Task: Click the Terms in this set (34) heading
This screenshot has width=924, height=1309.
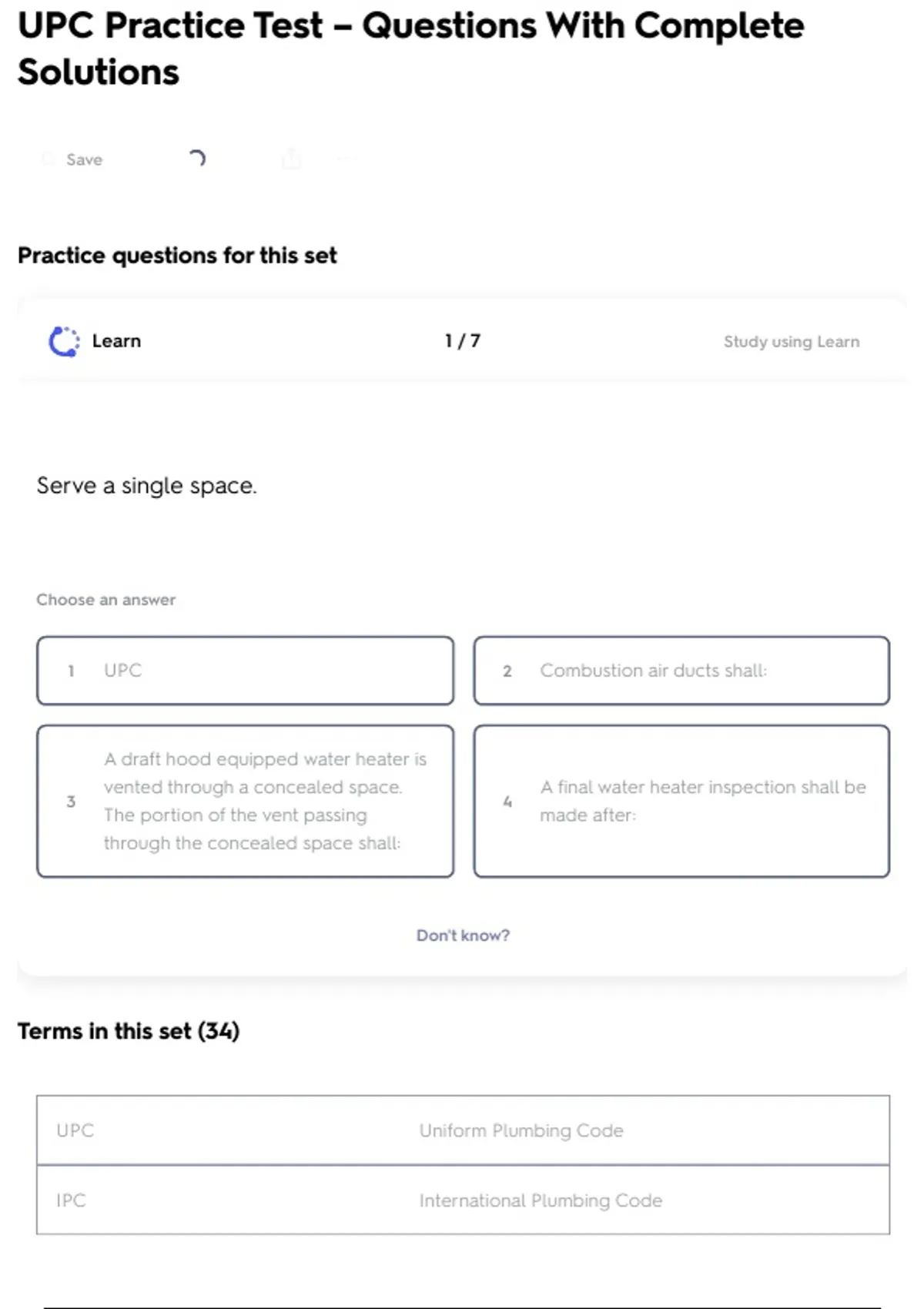Action: [129, 1031]
